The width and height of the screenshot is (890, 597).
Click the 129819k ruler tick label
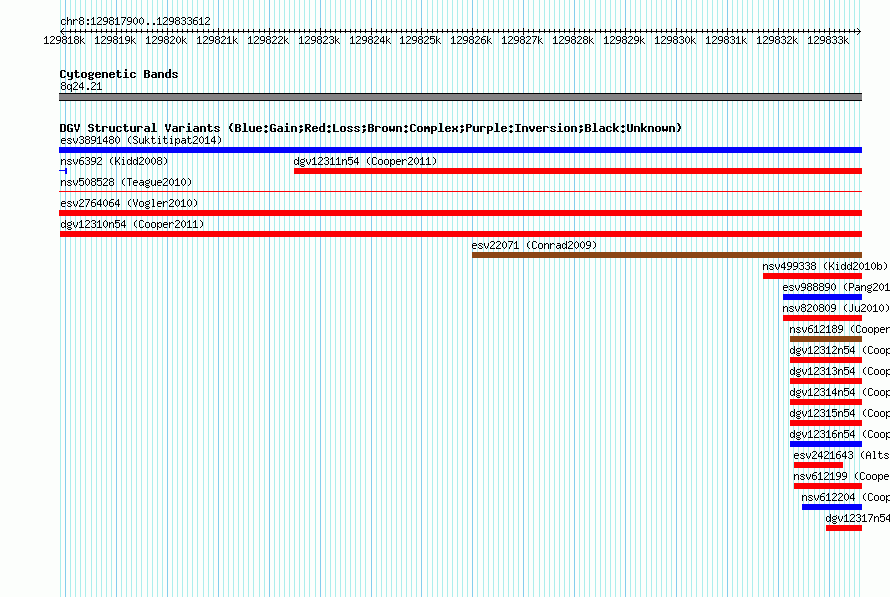coord(115,40)
